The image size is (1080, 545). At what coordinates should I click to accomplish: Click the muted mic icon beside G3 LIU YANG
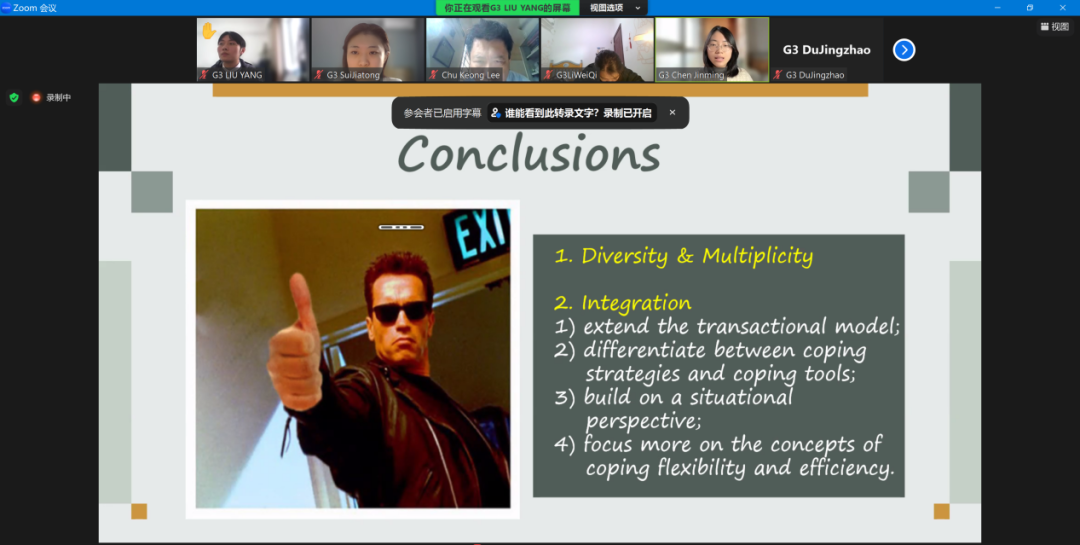(x=204, y=74)
